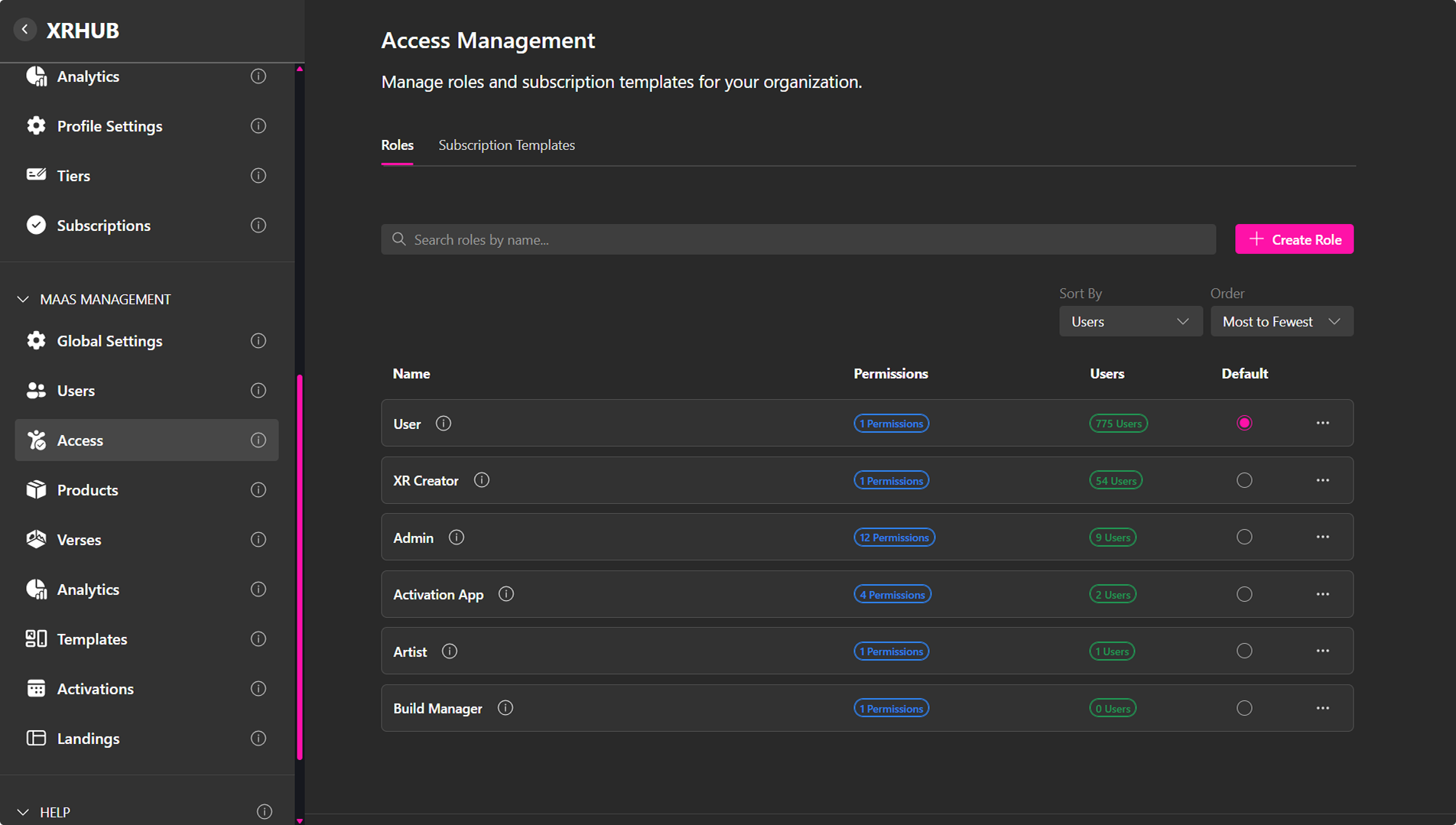
Task: Click the Activations calendar icon
Action: tap(36, 688)
